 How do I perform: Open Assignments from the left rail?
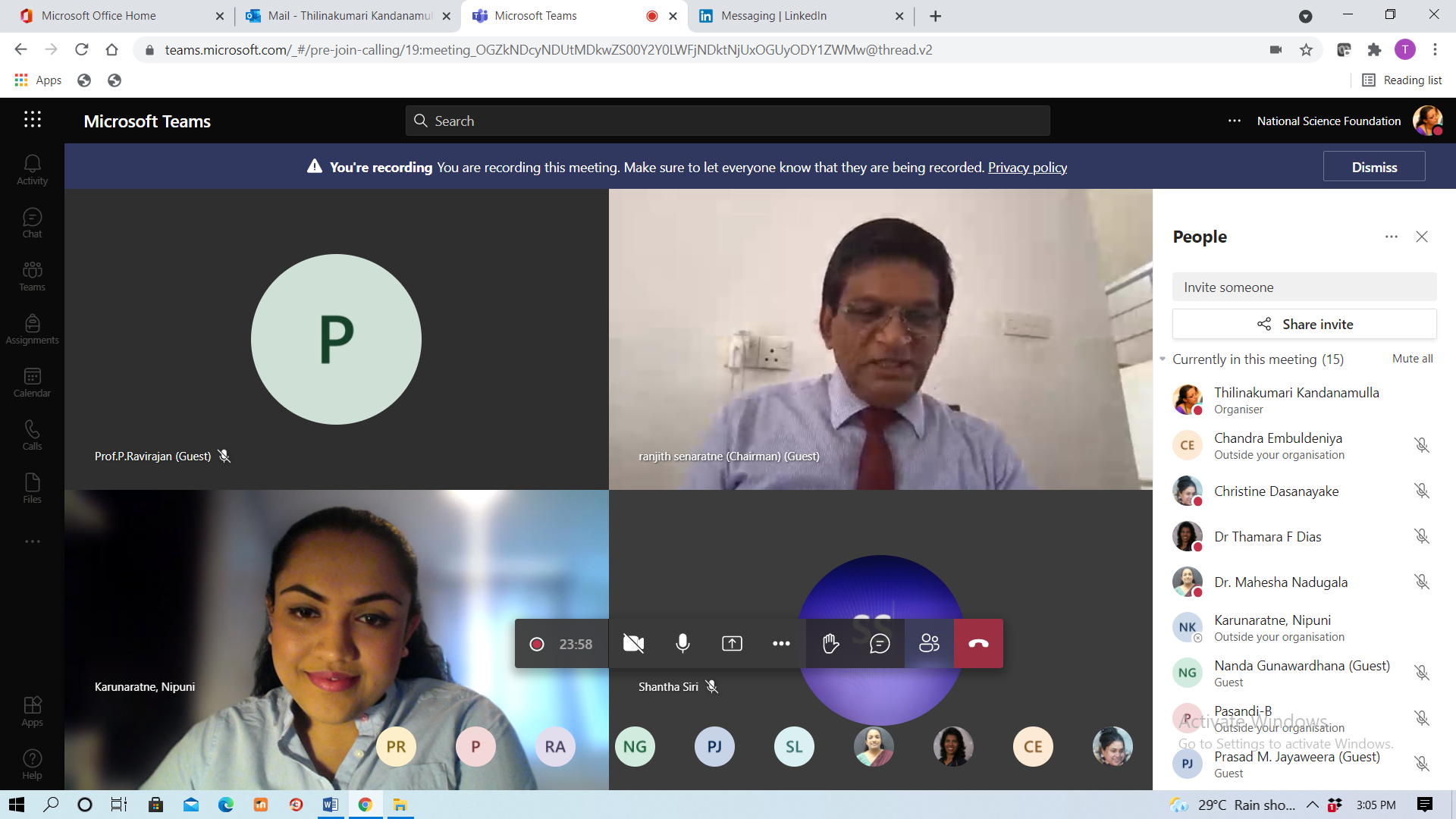click(32, 329)
